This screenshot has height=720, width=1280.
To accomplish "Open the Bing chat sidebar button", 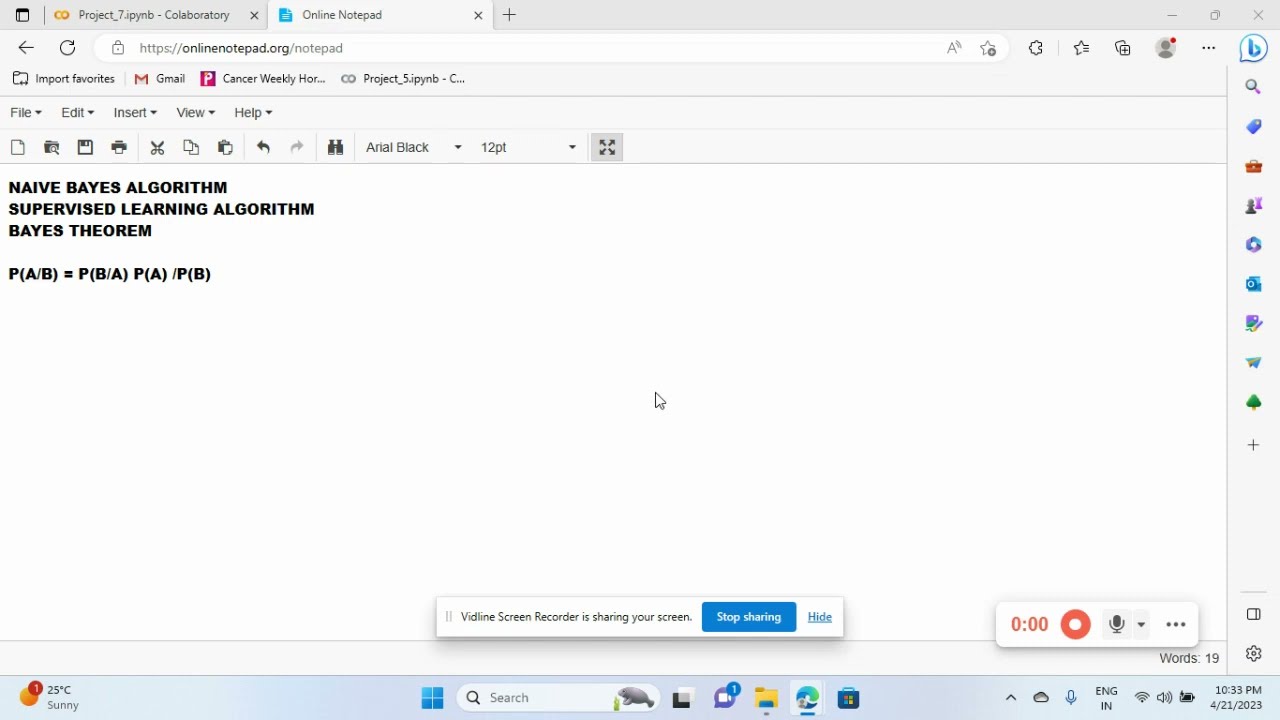I will pyautogui.click(x=1253, y=48).
